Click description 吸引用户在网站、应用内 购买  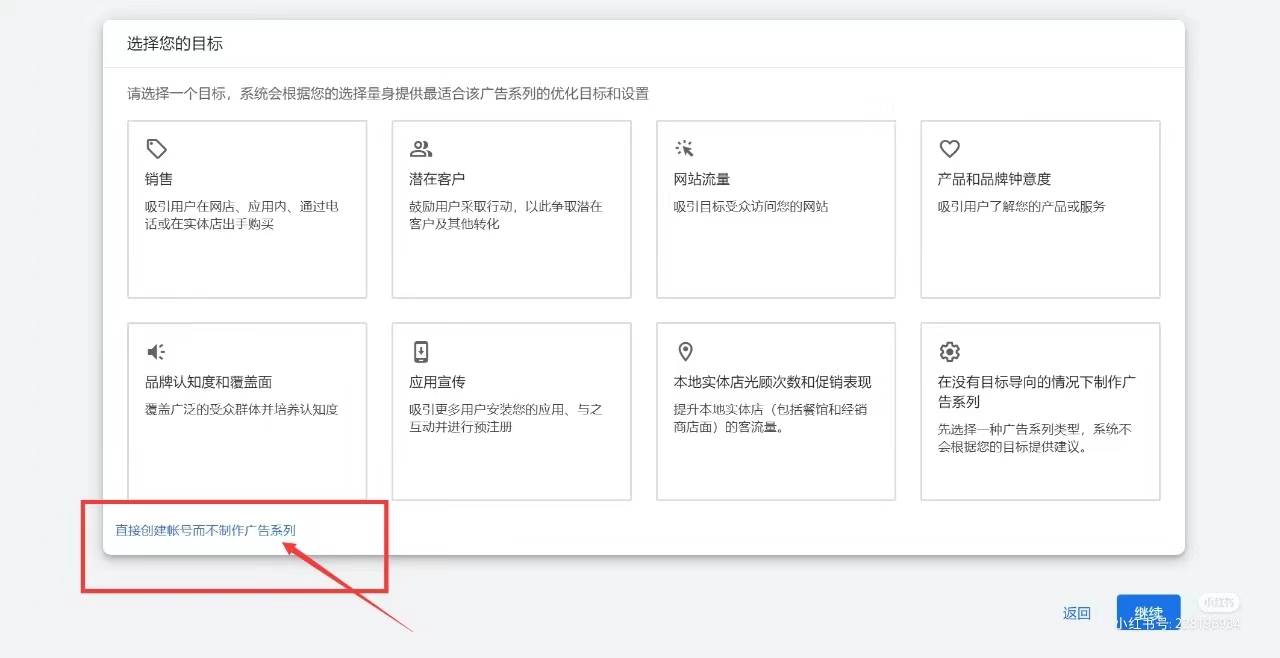242,215
